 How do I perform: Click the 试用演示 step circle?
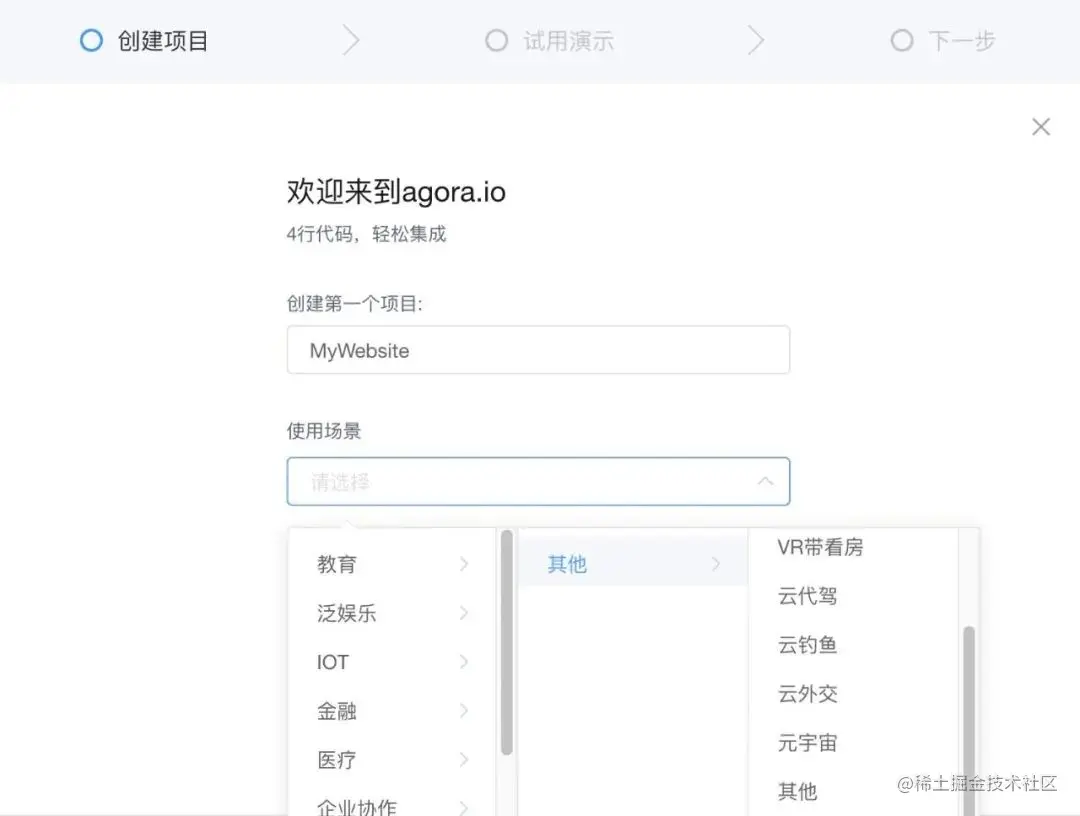497,40
